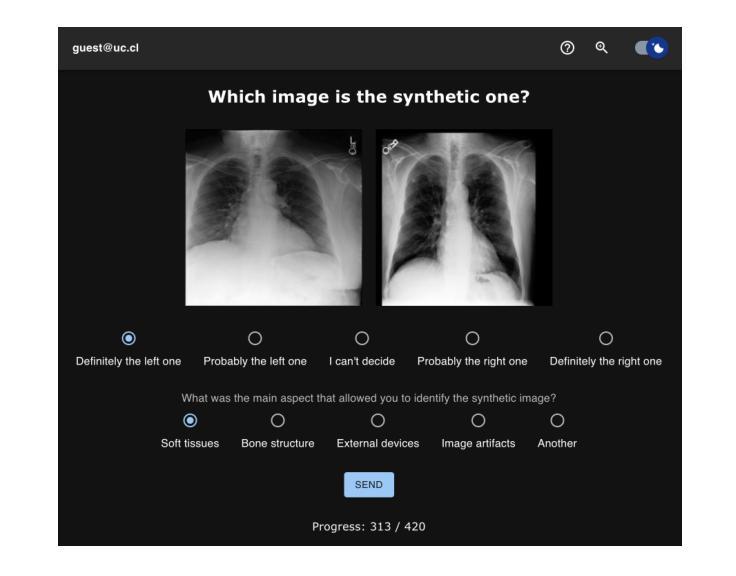Toggle the dark mode switch
This screenshot has height=576, width=736.
point(652,48)
